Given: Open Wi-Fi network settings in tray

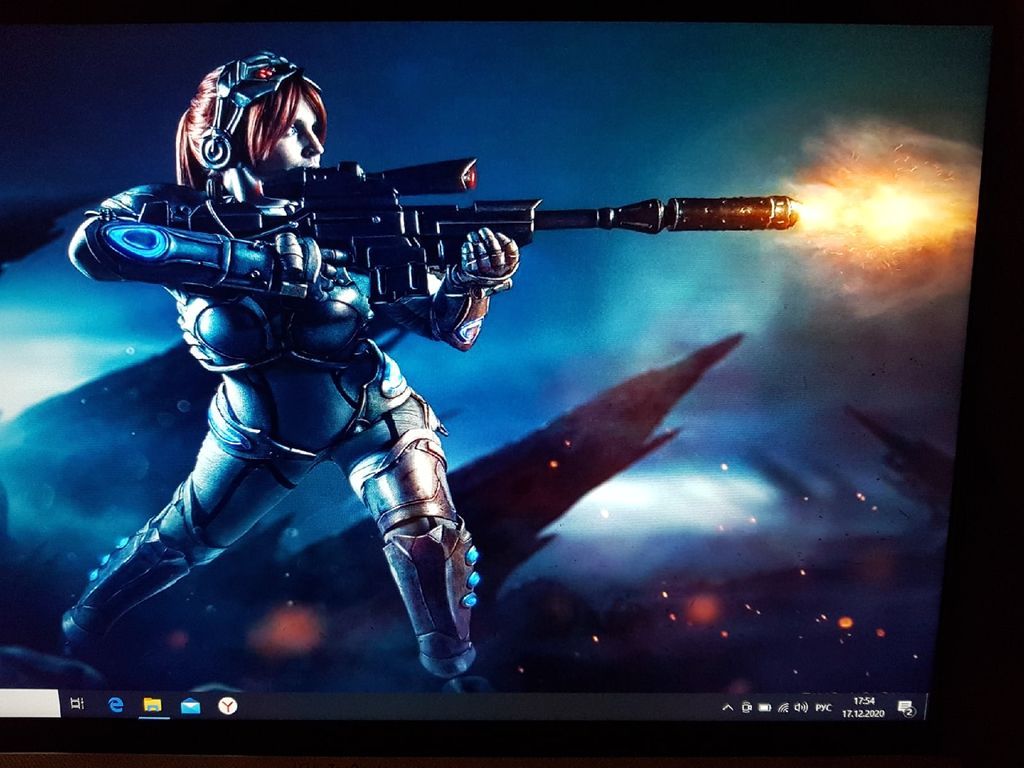Looking at the screenshot, I should [x=784, y=707].
